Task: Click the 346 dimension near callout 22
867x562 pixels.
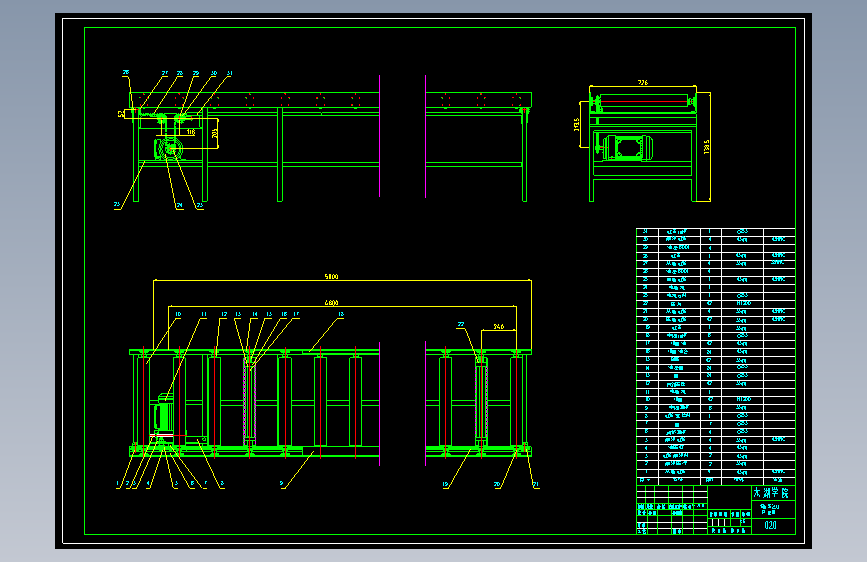Action: tap(498, 326)
